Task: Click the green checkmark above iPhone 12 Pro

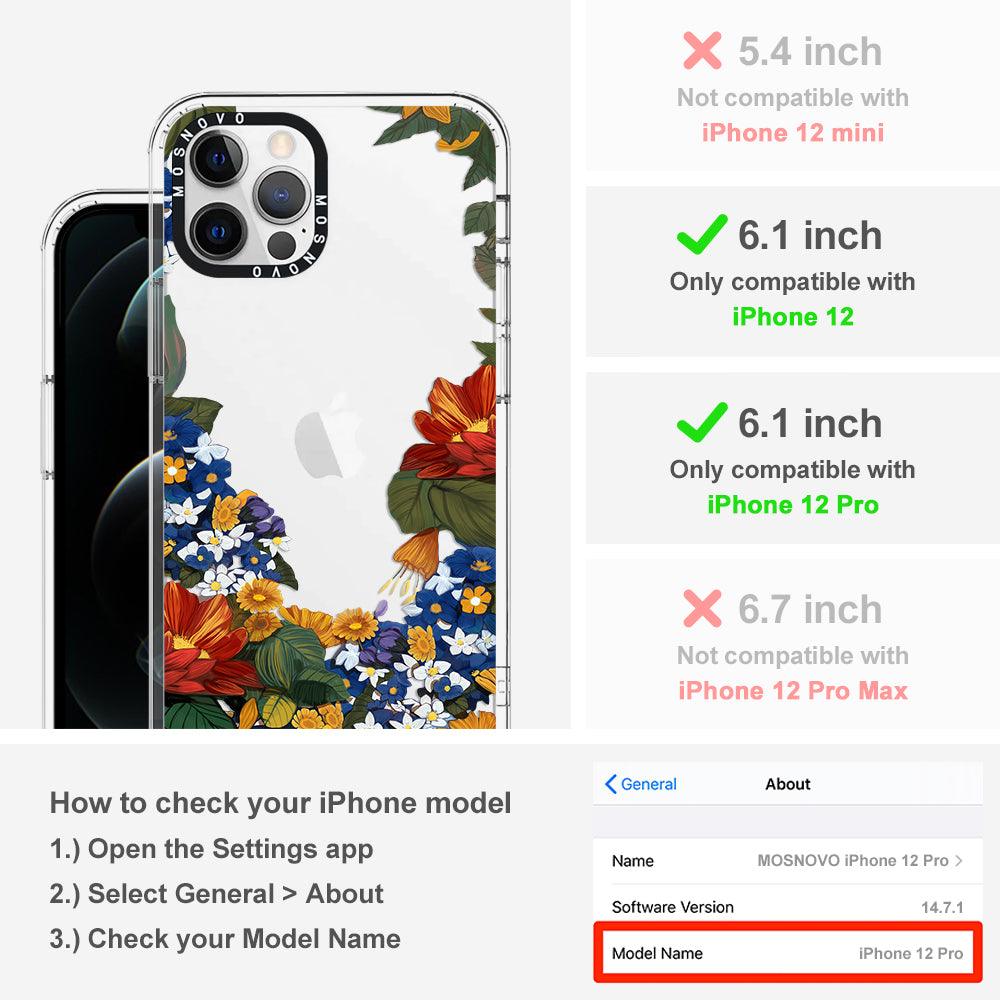Action: coord(702,422)
